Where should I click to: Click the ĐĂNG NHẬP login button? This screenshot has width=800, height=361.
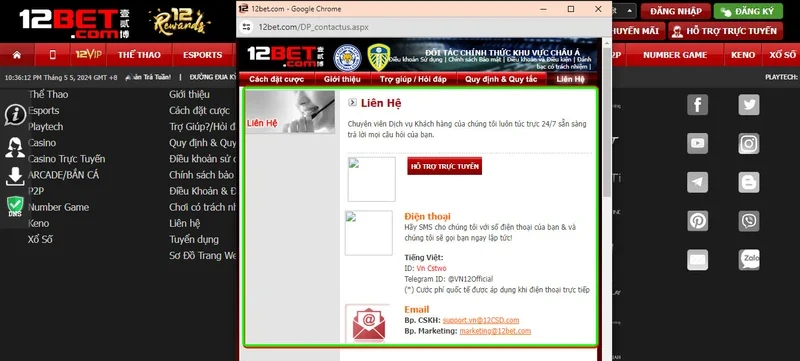pyautogui.click(x=676, y=11)
